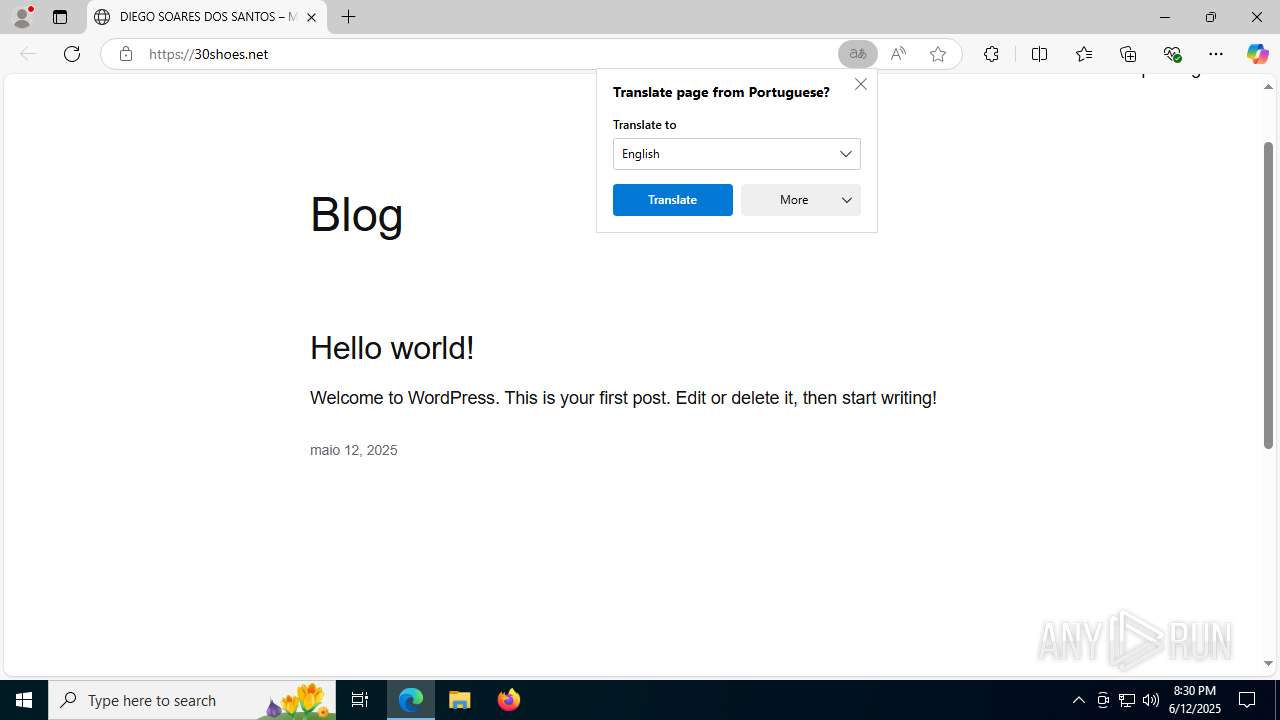Image resolution: width=1280 pixels, height=720 pixels.
Task: Restore down the Edge window
Action: click(x=1210, y=17)
